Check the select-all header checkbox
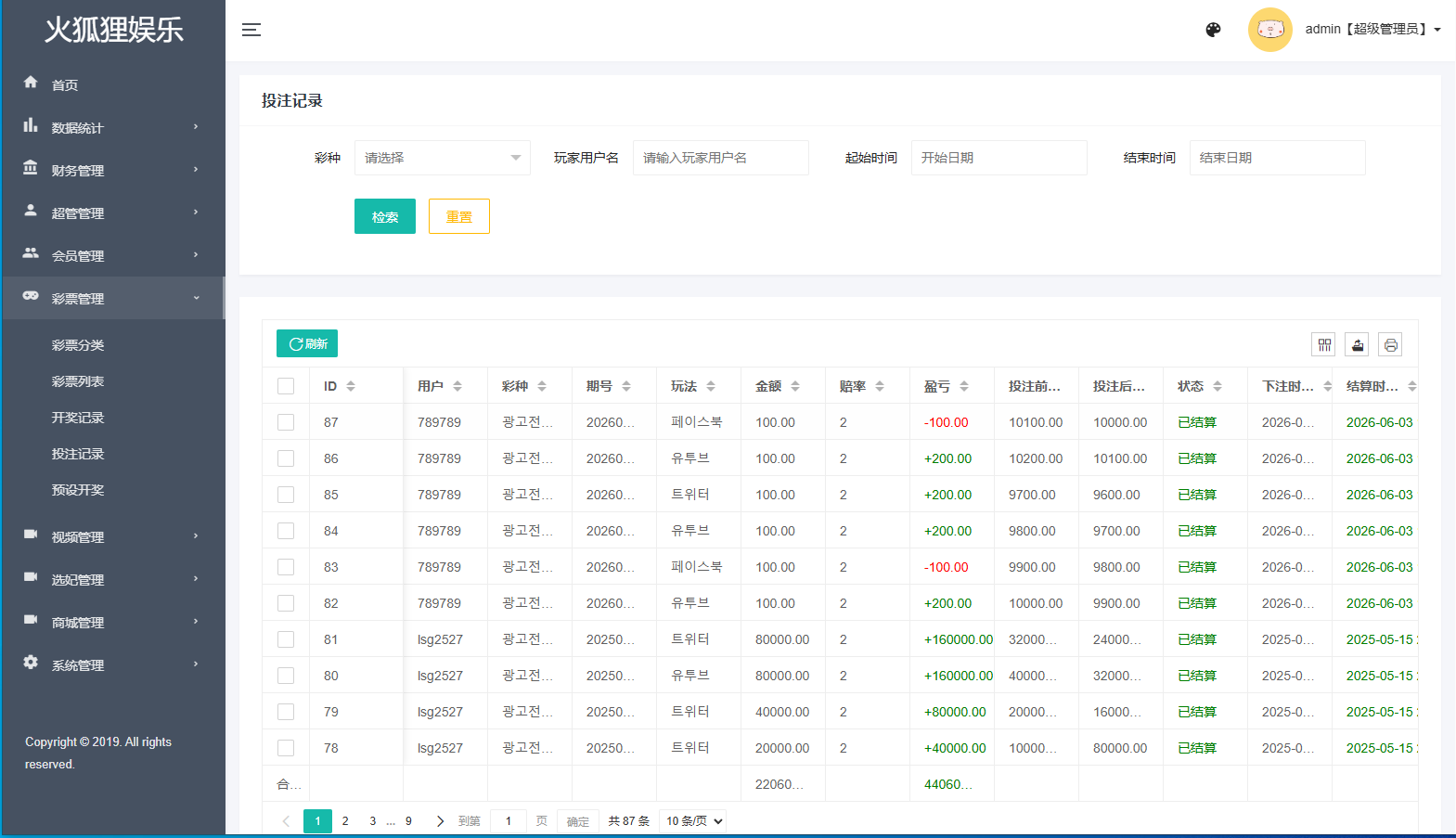1456x838 pixels. (286, 386)
